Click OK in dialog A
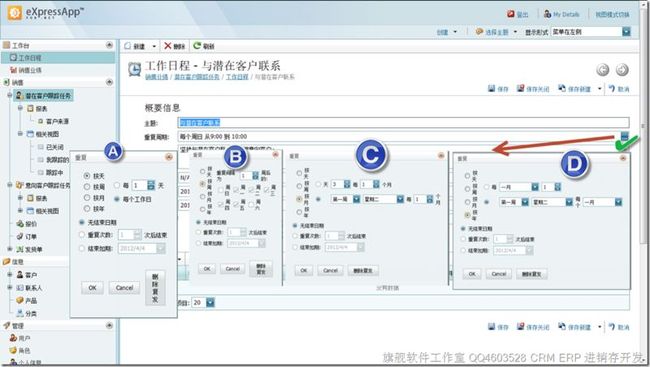 coord(92,287)
